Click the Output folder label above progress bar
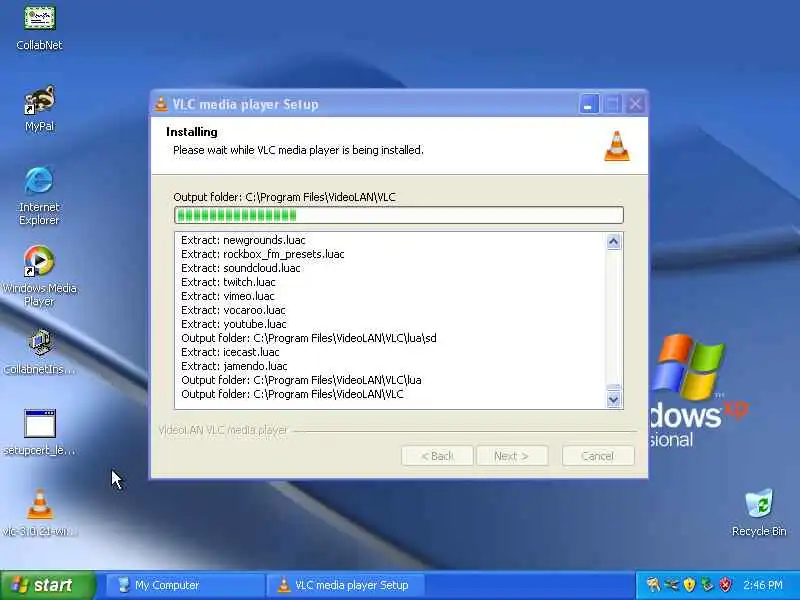Image resolution: width=800 pixels, height=600 pixels. point(284,197)
